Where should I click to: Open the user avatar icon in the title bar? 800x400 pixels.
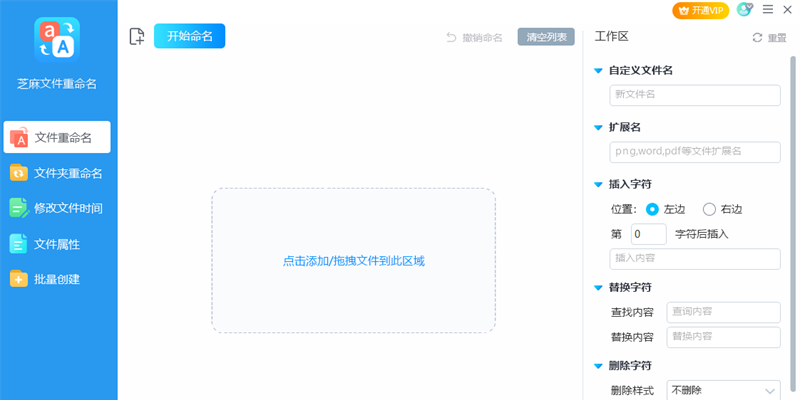click(x=744, y=9)
